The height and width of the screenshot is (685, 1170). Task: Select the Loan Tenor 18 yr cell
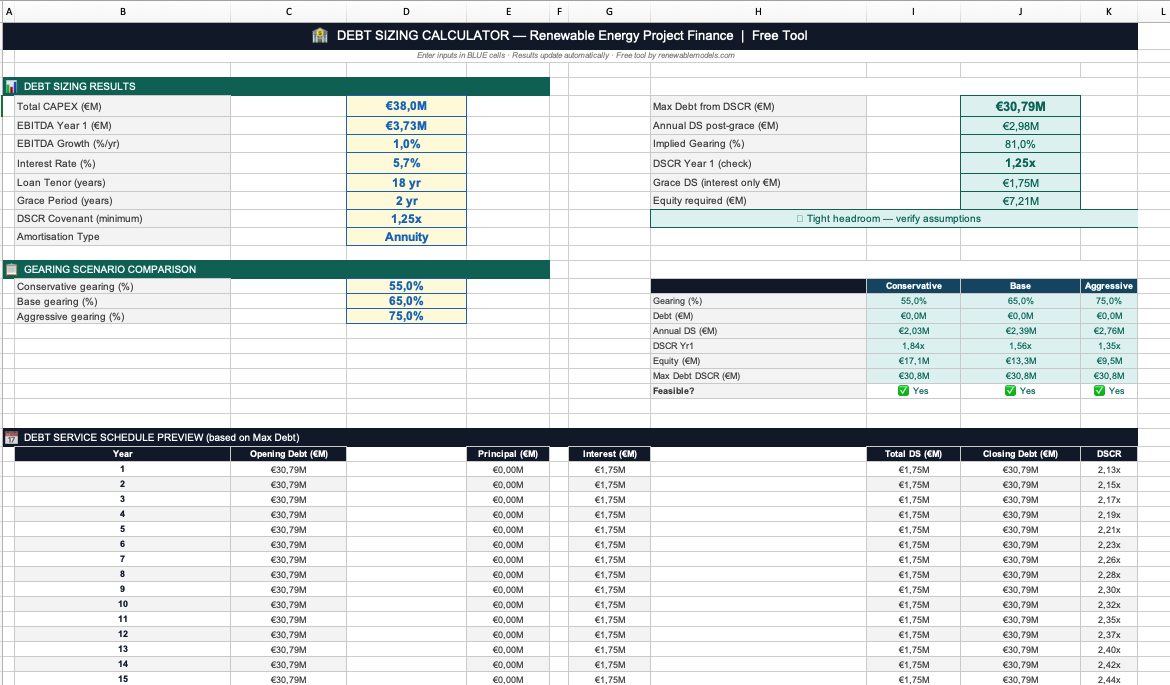click(407, 183)
